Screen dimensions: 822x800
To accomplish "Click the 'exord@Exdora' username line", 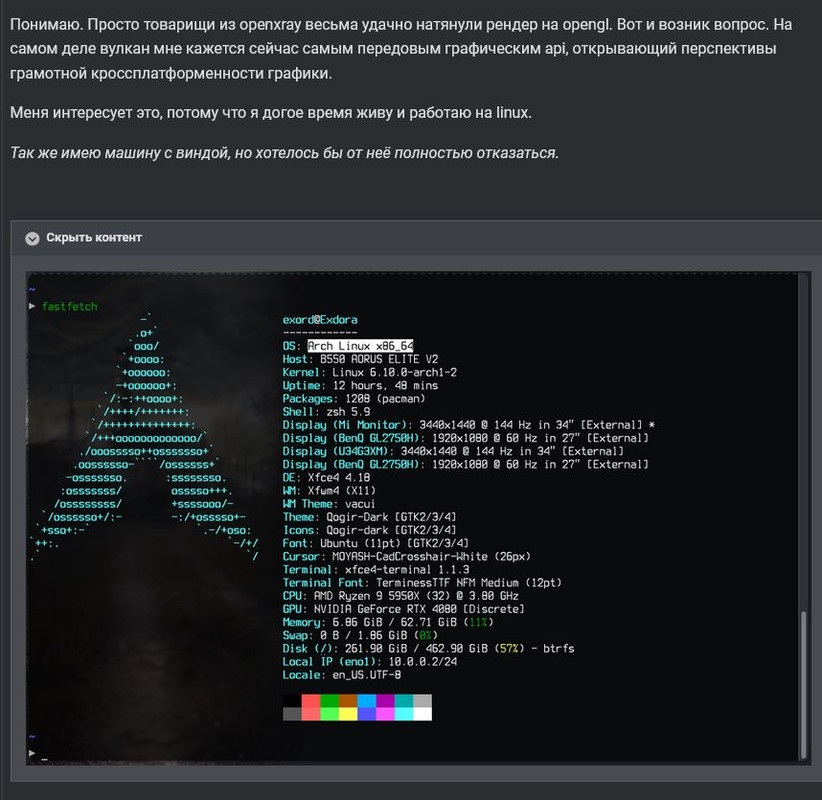I will (x=320, y=320).
